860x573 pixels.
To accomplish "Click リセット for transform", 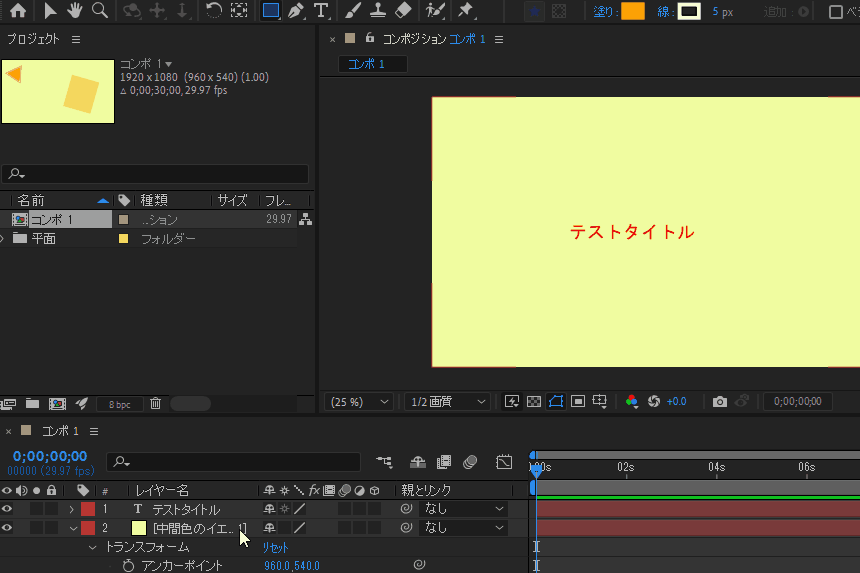I will point(275,547).
